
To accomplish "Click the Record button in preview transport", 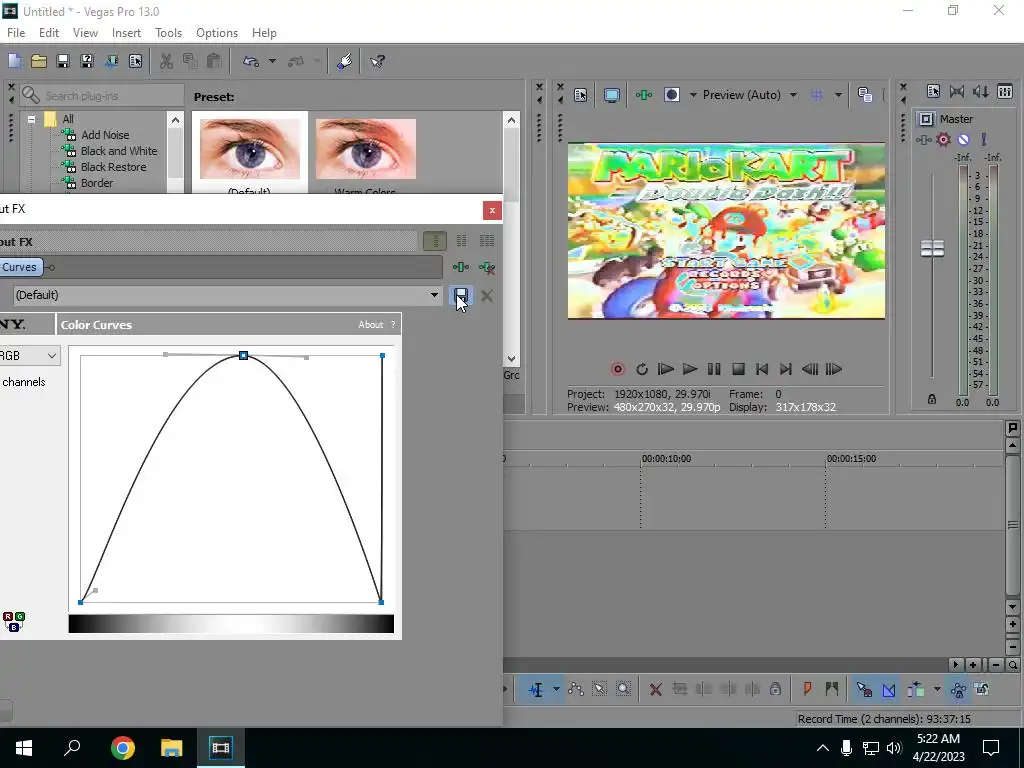I will pos(617,370).
